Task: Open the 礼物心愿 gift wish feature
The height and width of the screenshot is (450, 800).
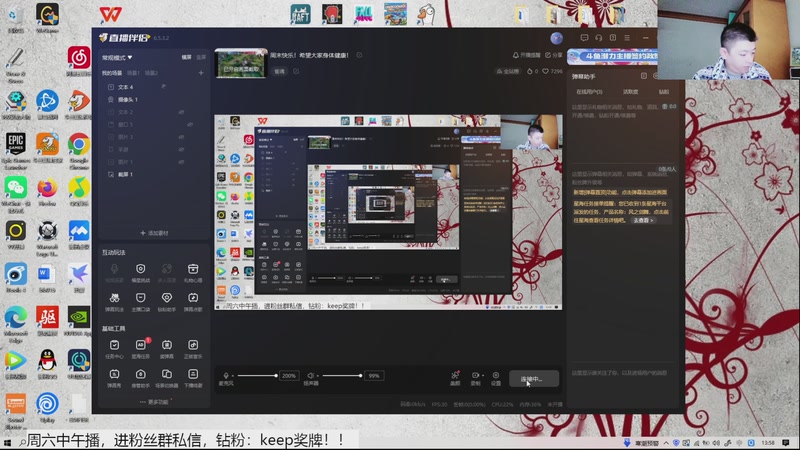Action: pos(193,273)
